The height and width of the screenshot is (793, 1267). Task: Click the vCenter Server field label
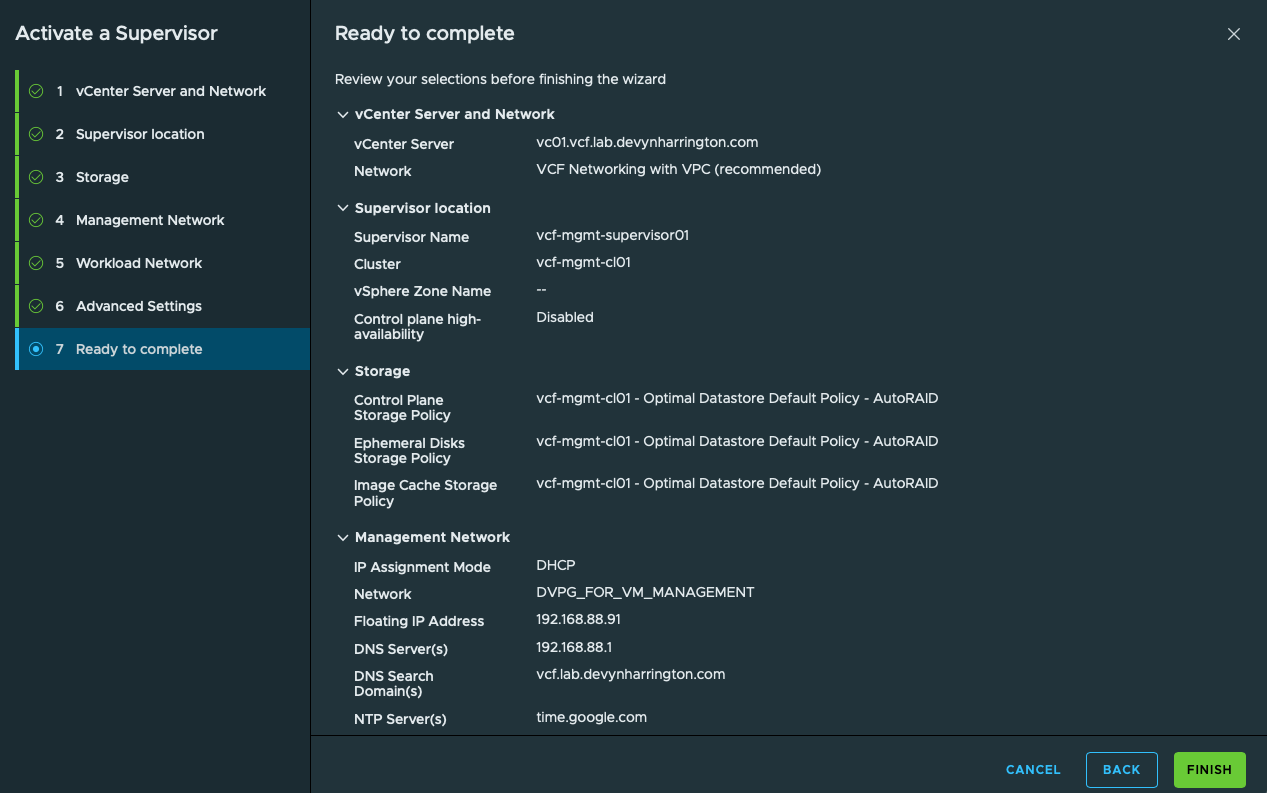[404, 144]
